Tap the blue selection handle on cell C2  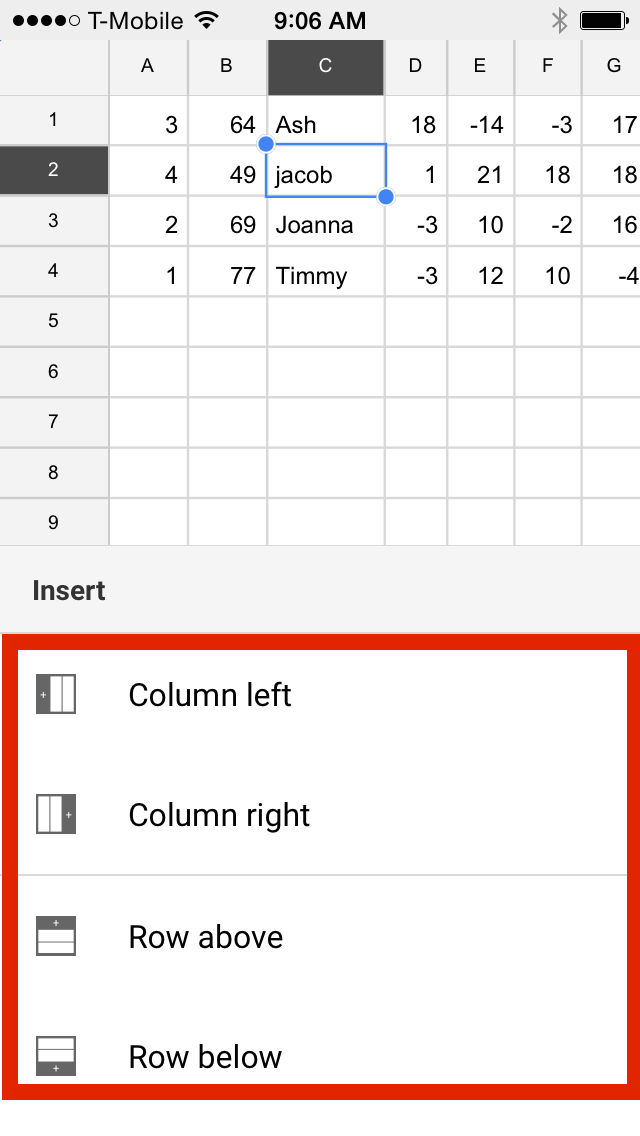coord(386,197)
